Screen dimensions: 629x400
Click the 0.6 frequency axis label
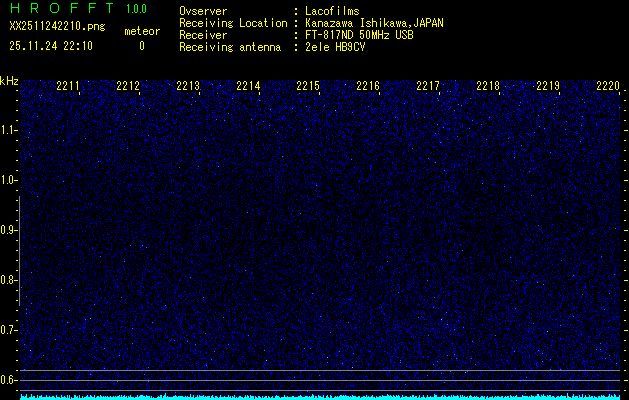[x=9, y=380]
